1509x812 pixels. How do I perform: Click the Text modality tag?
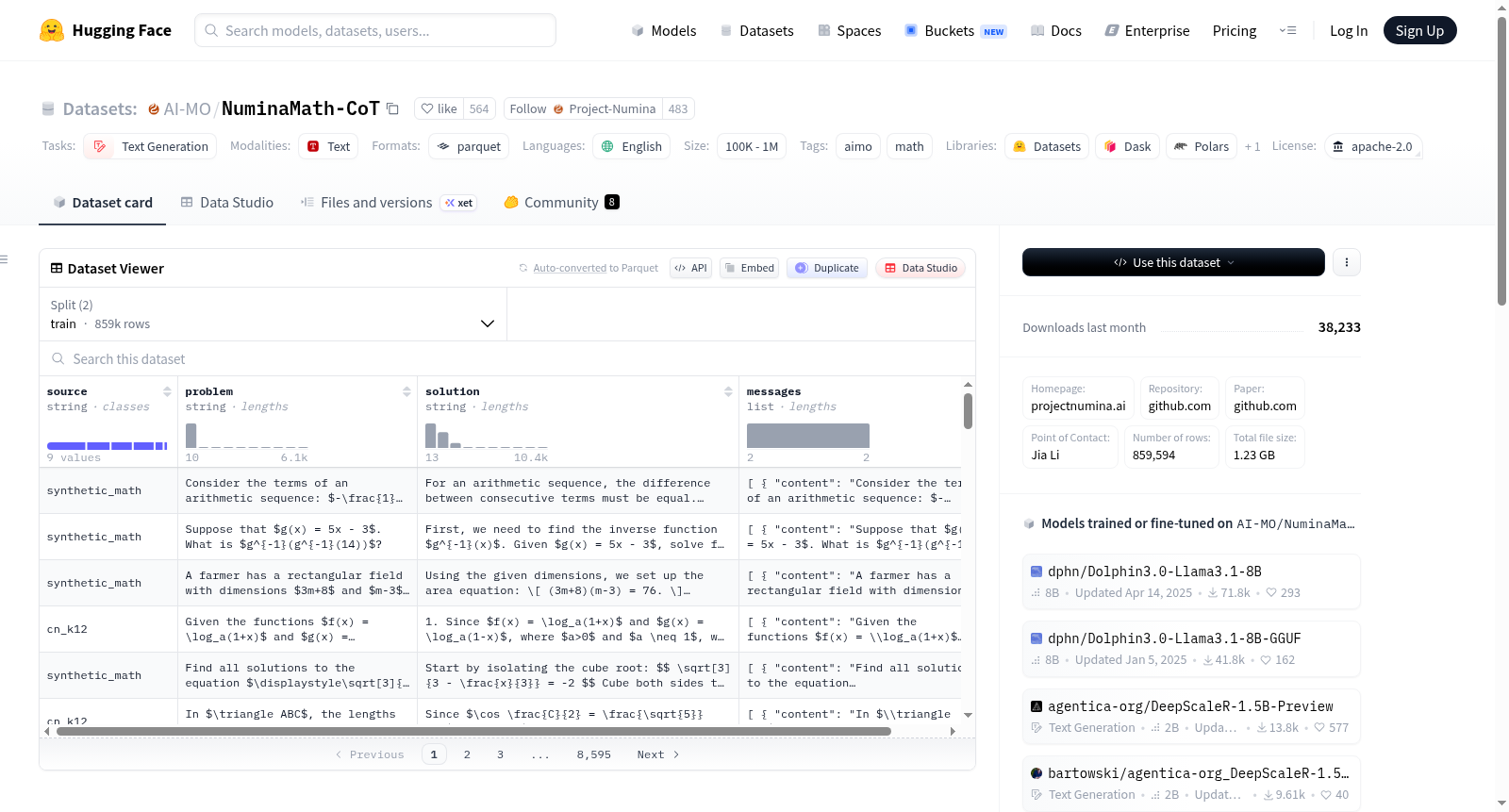328,146
